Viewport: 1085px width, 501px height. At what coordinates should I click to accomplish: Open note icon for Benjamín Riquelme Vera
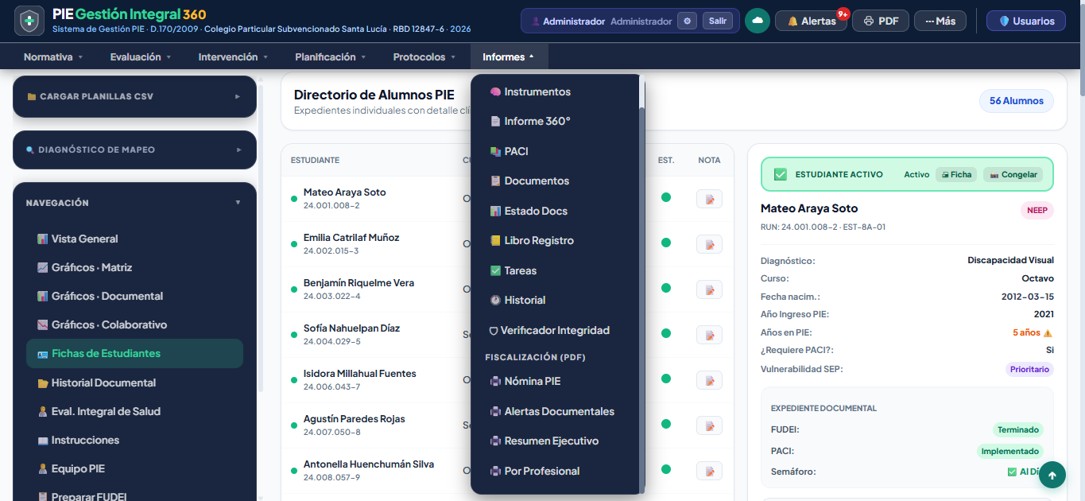[x=709, y=290]
